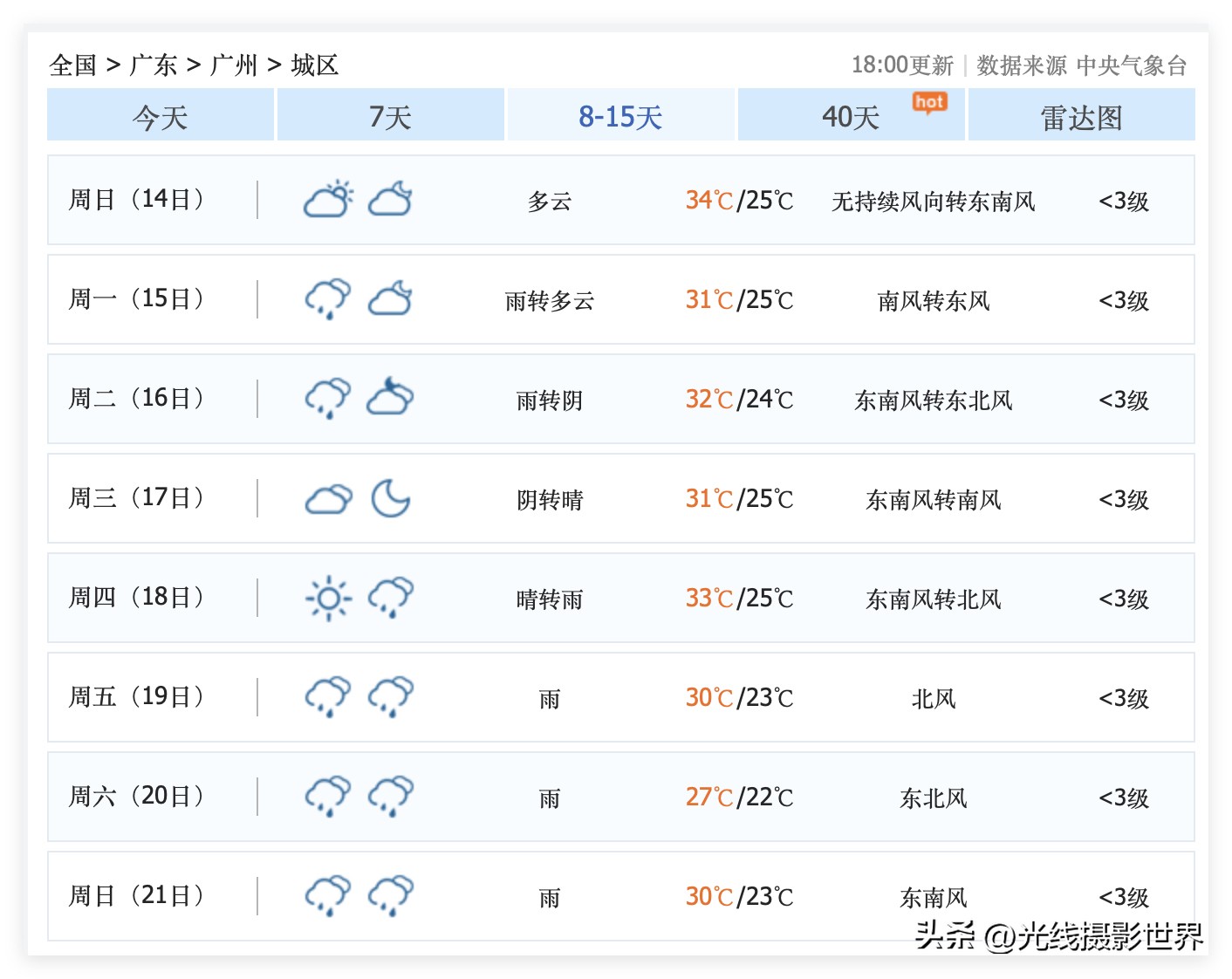This screenshot has height=979, width=1232.
Task: Click the <3级 wind level for 17日
Action: point(1124,500)
